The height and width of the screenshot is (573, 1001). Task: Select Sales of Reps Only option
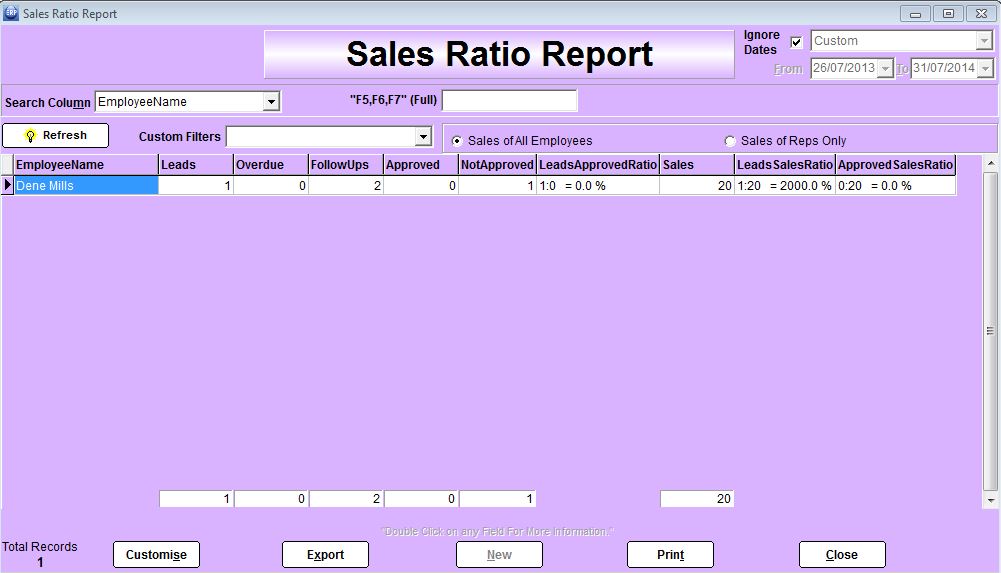(730, 141)
